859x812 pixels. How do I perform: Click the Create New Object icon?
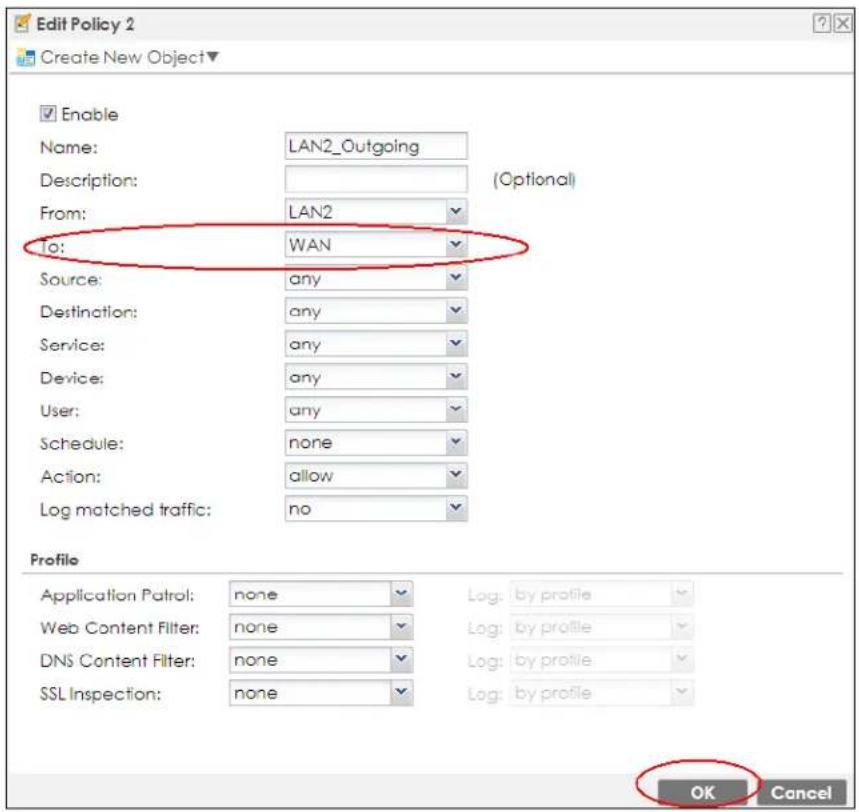[x=25, y=57]
